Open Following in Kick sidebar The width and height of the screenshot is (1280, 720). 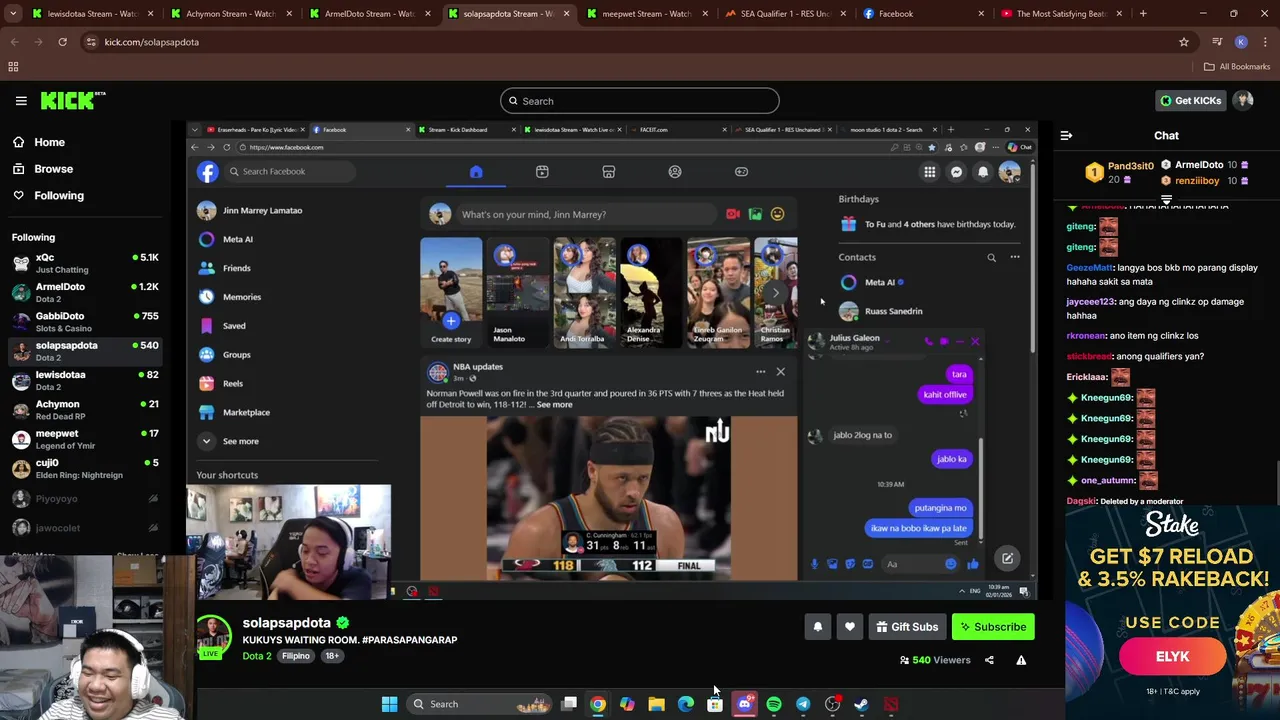click(x=59, y=196)
